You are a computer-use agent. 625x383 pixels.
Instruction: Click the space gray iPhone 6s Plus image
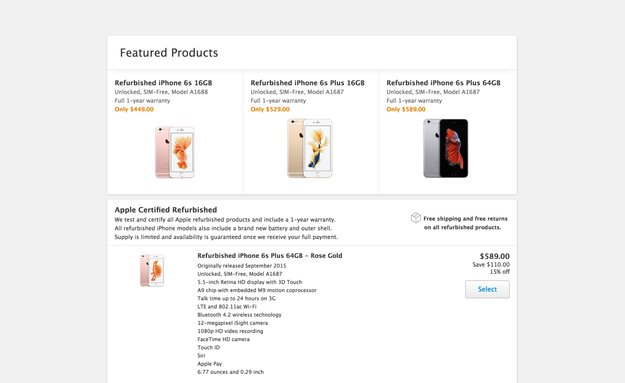coord(446,148)
